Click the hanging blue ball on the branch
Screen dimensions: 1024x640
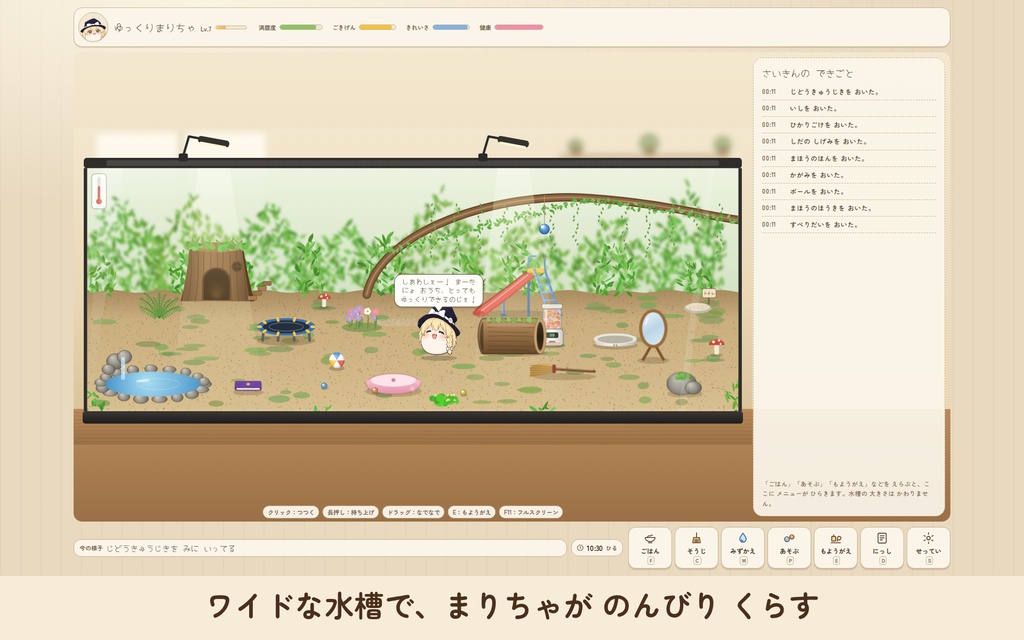click(x=544, y=229)
